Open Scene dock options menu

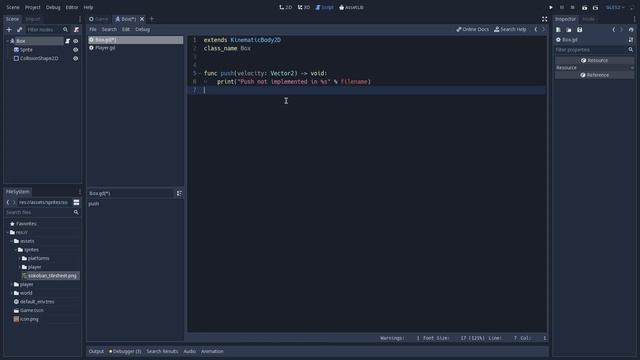[80, 19]
